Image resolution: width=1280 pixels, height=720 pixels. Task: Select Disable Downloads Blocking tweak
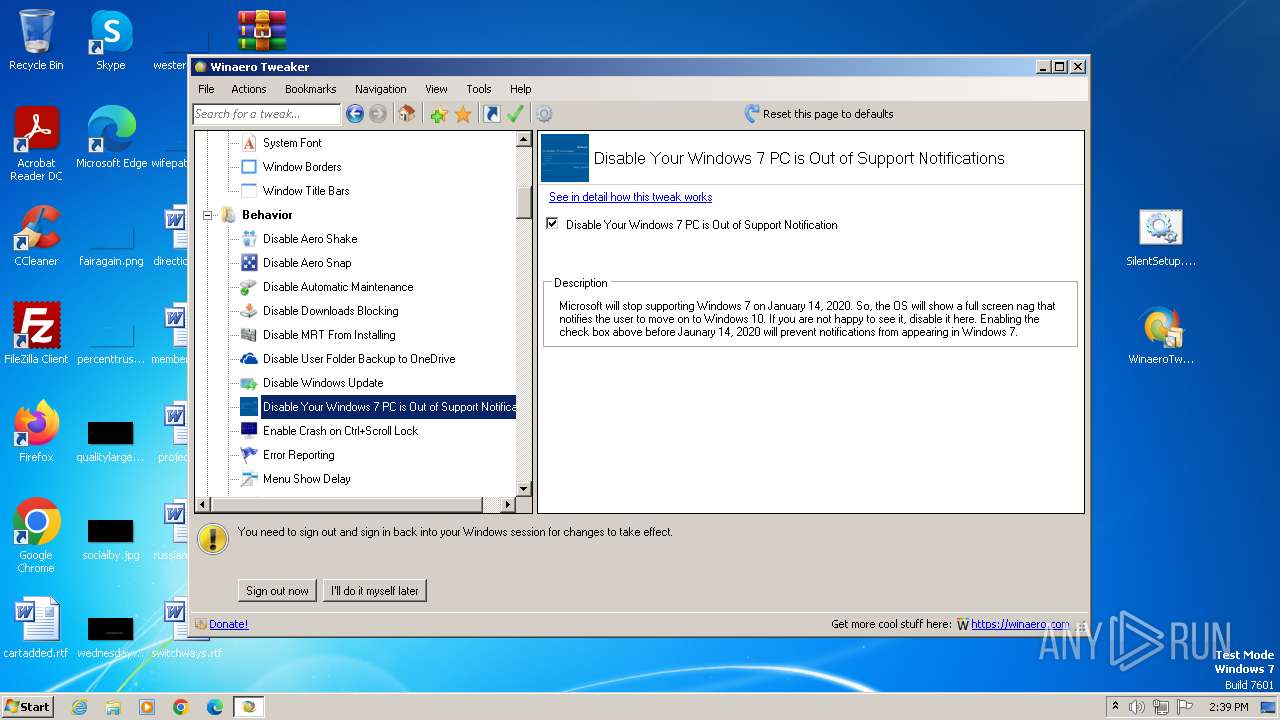(x=331, y=311)
